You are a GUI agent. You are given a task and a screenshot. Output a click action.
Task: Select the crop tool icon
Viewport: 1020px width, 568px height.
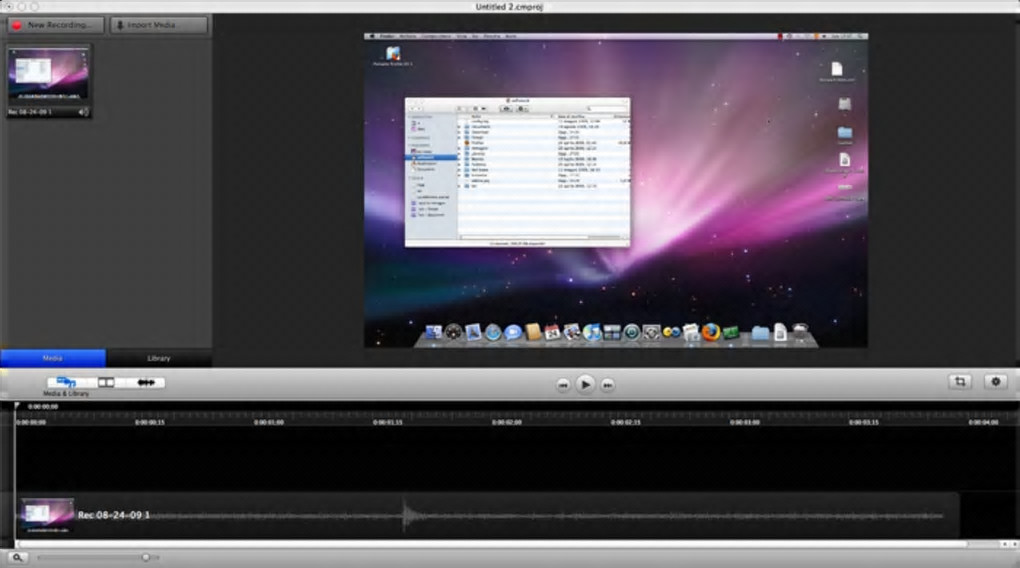point(960,382)
